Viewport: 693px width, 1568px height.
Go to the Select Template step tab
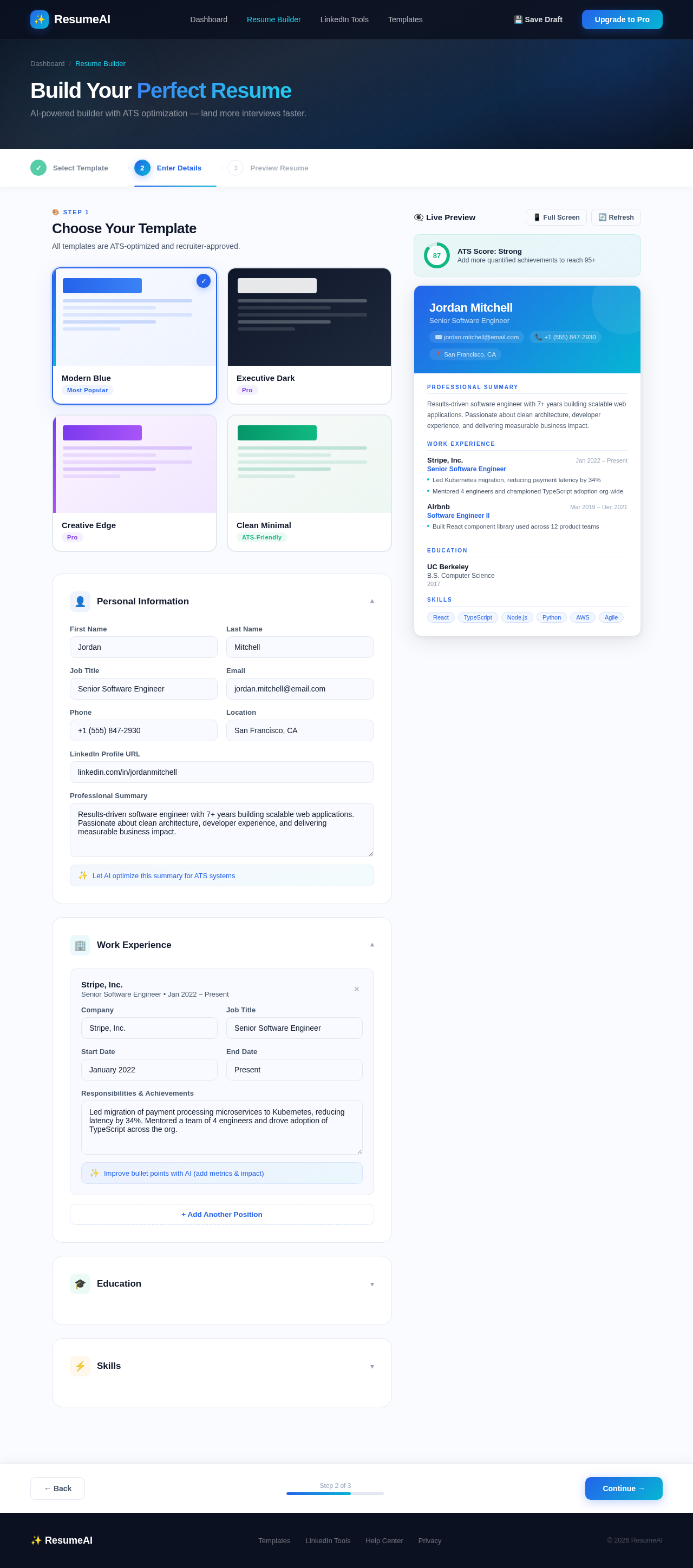click(69, 168)
